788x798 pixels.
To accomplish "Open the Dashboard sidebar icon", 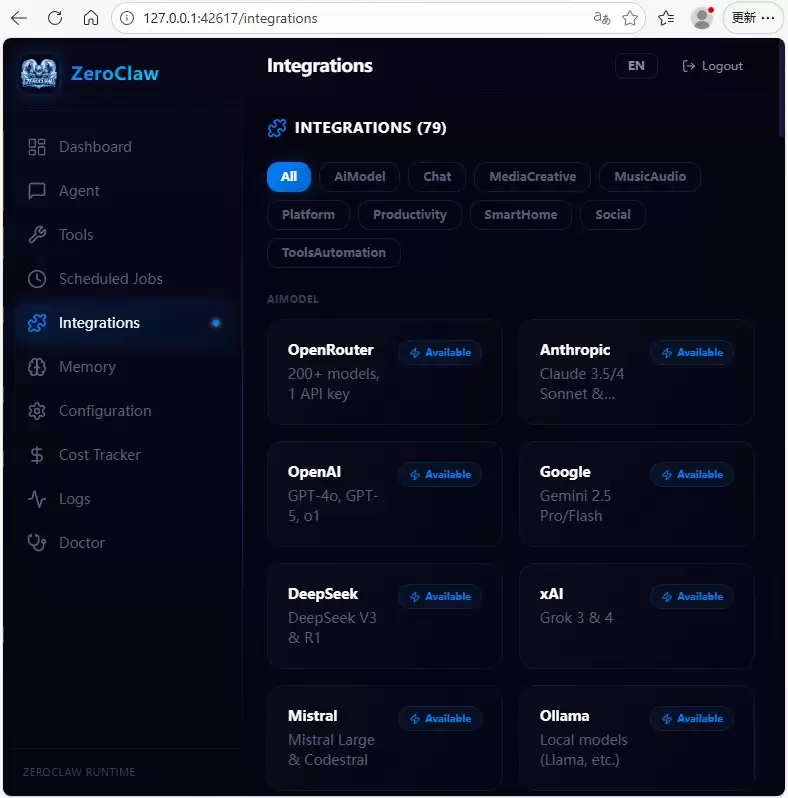I will 37,147.
